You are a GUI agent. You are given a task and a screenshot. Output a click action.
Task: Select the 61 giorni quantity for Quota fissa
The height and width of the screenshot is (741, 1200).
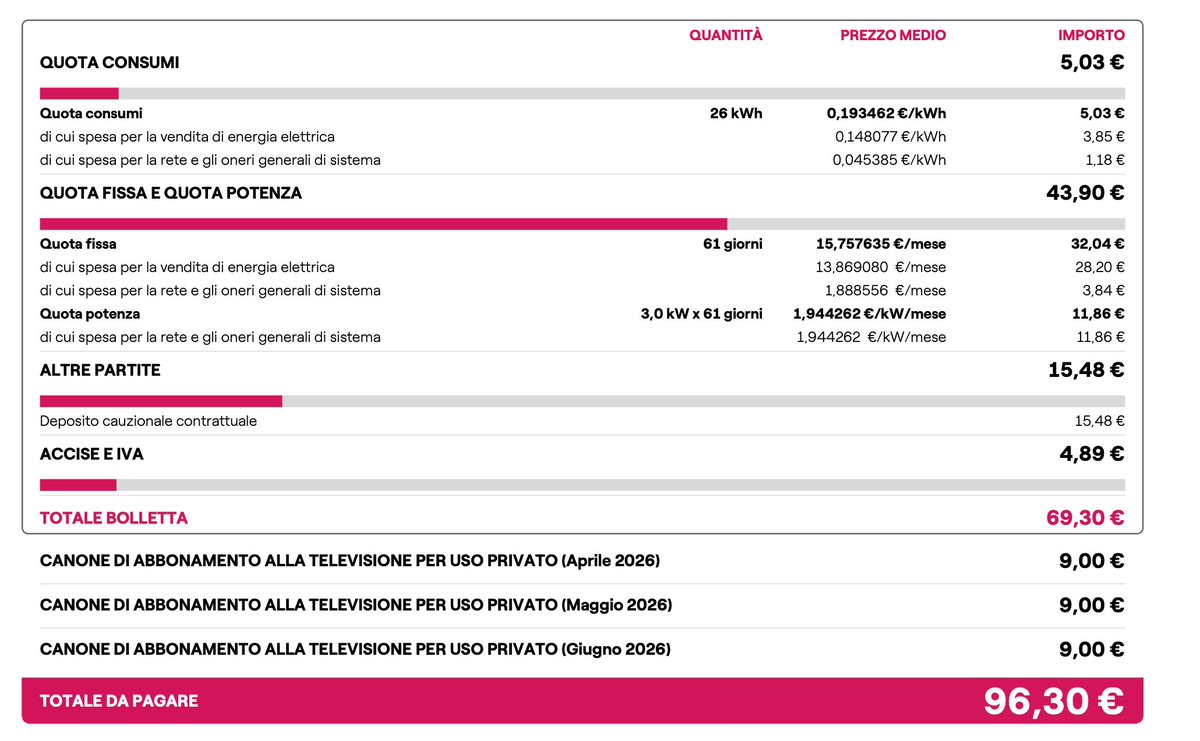pos(732,244)
